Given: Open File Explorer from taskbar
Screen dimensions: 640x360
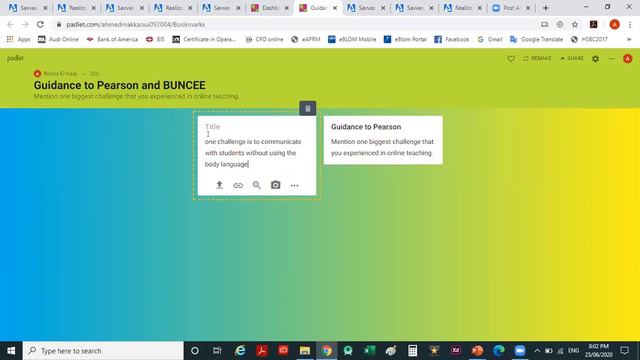Looking at the screenshot, I should pyautogui.click(x=305, y=351).
